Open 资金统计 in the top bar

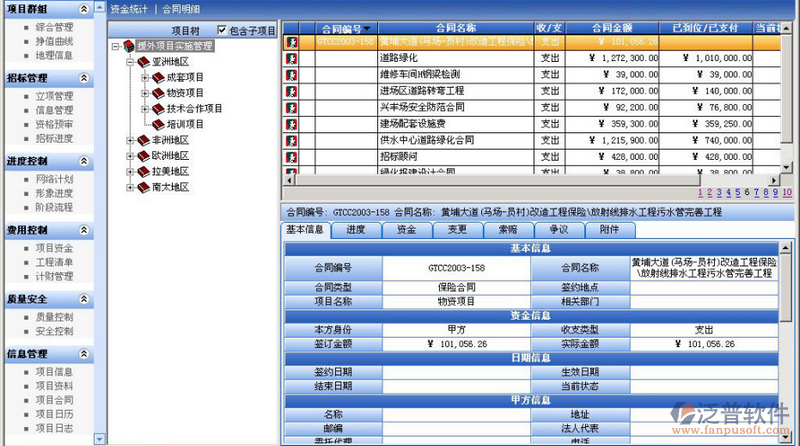(129, 9)
